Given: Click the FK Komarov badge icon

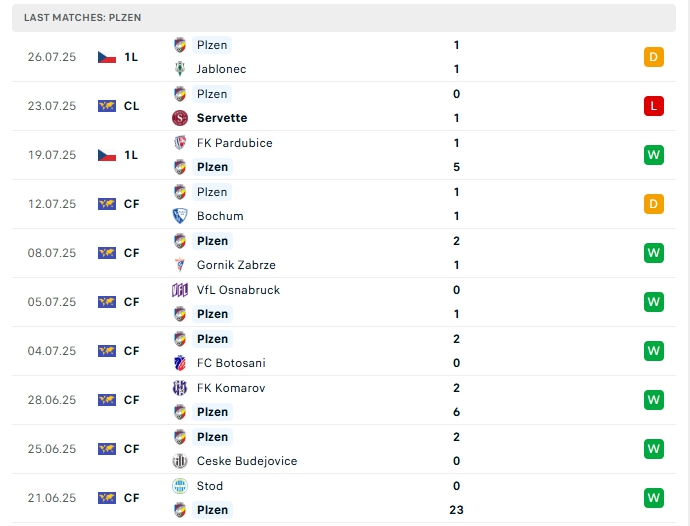Looking at the screenshot, I should [180, 388].
